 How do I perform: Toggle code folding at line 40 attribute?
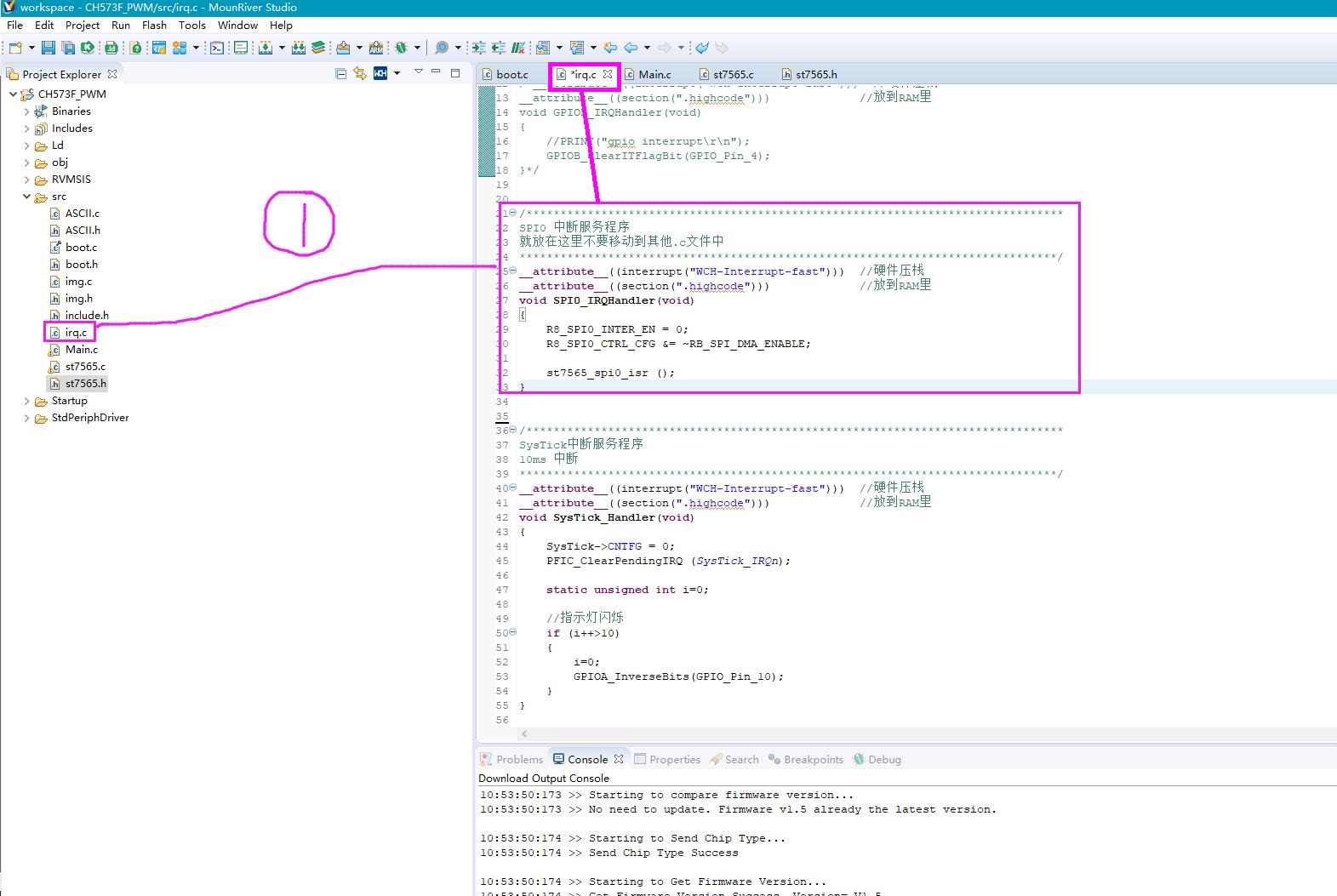click(x=511, y=488)
